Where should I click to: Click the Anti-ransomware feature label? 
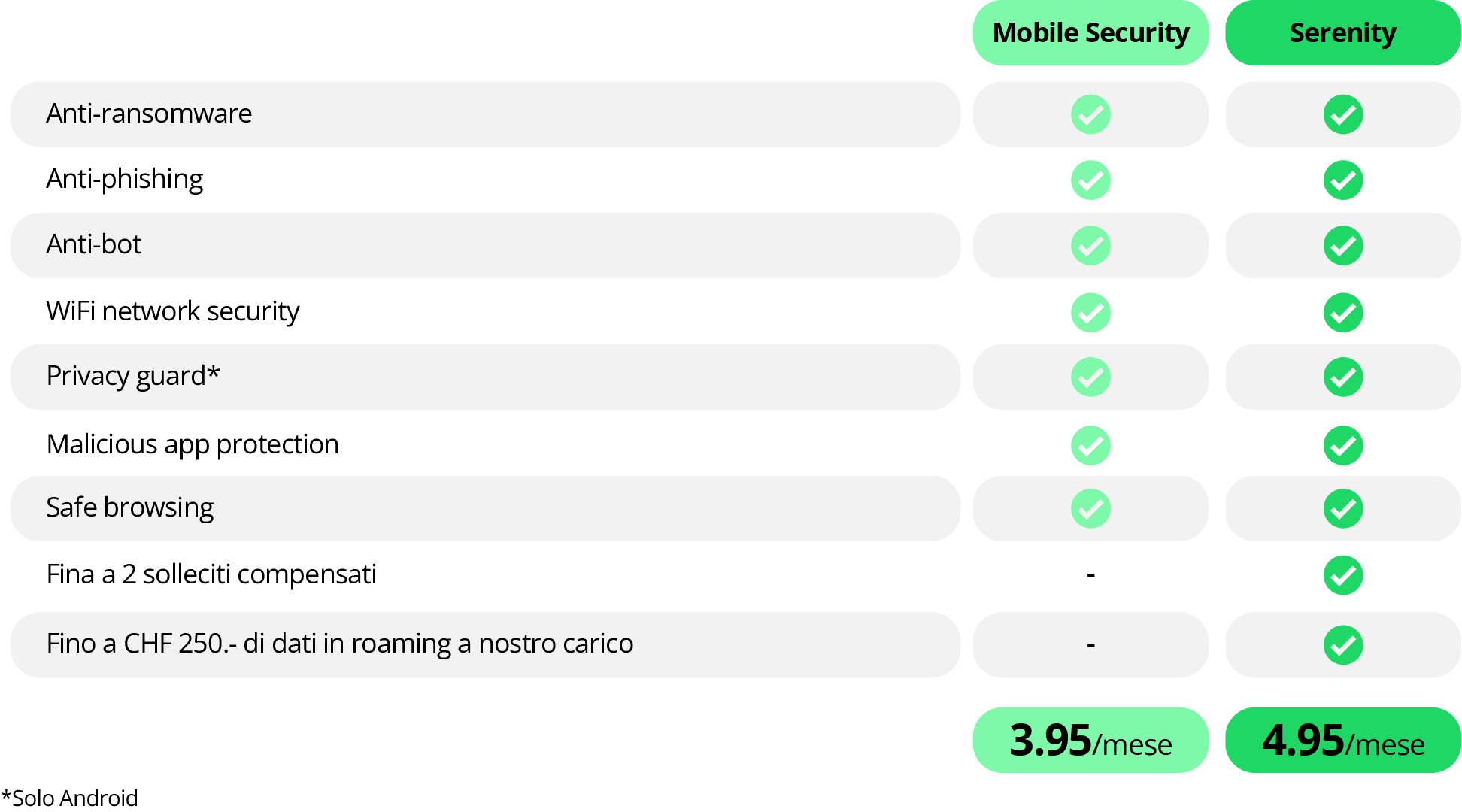tap(149, 114)
